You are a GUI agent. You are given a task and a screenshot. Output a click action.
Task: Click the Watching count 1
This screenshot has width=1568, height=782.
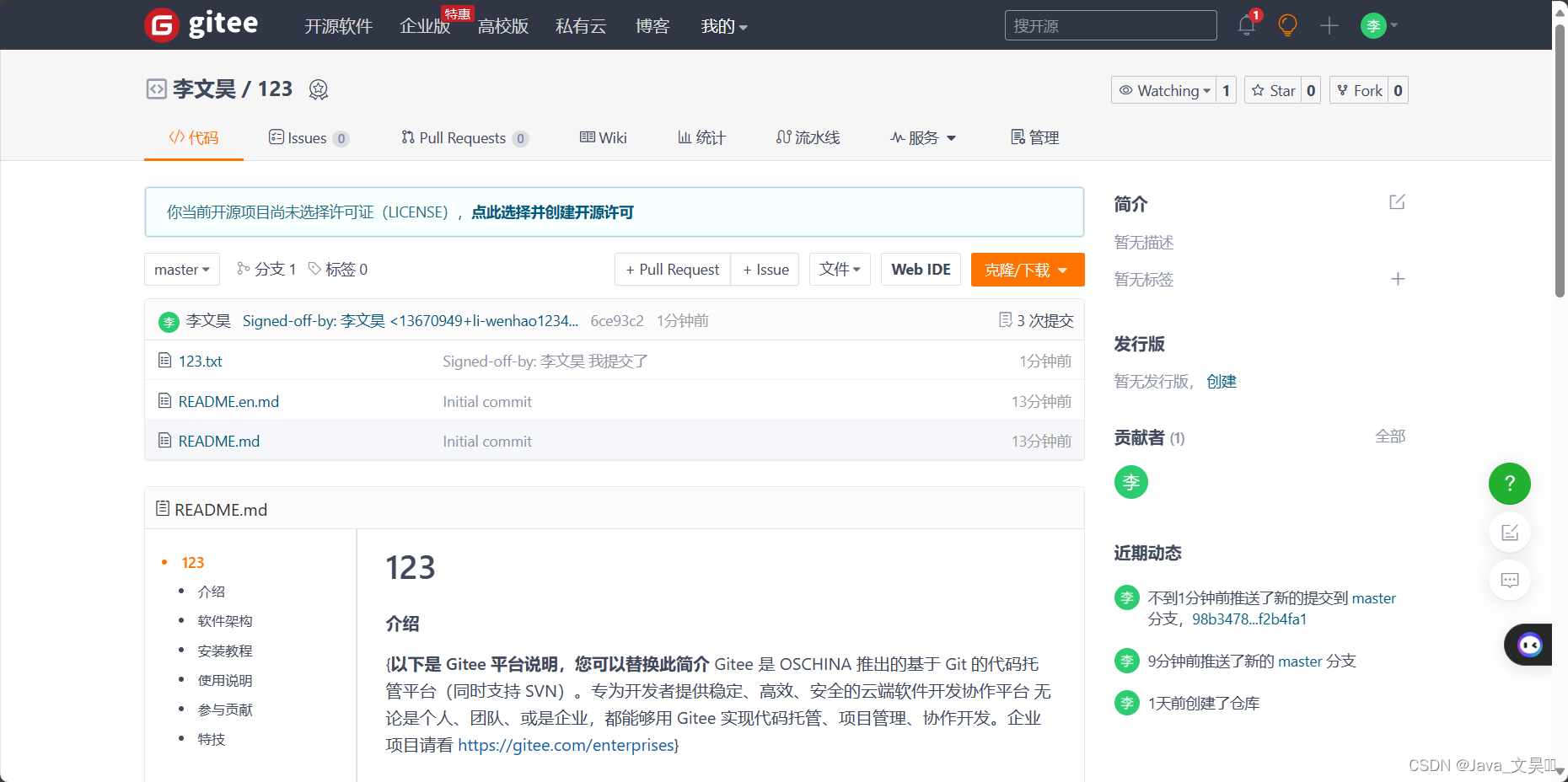(x=1227, y=90)
